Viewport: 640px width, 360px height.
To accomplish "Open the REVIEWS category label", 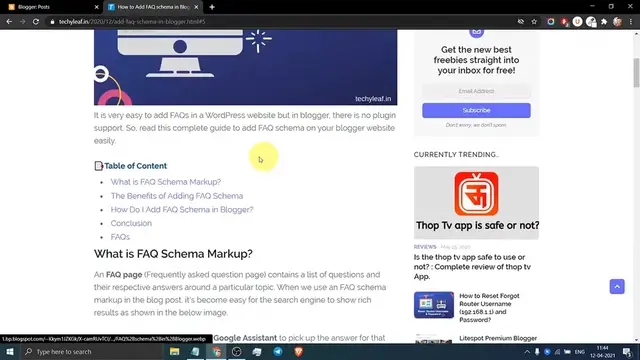I will click(425, 247).
